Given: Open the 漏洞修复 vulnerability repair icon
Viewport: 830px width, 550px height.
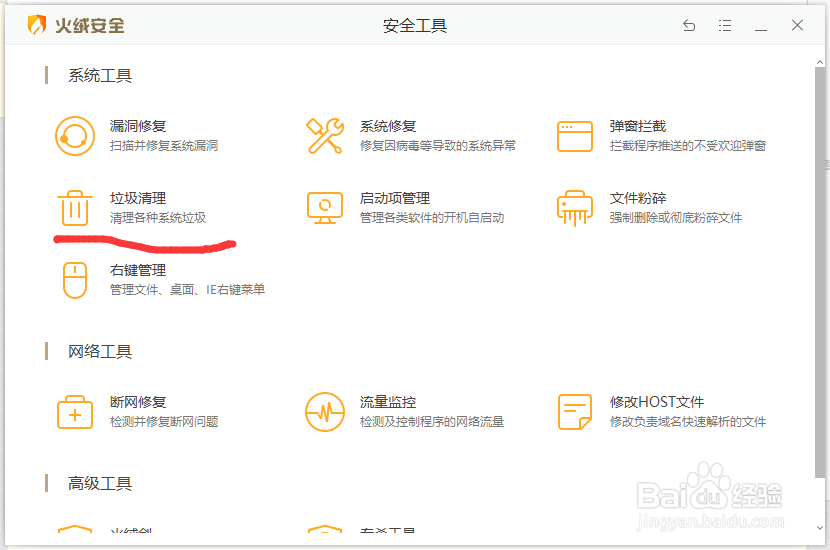Looking at the screenshot, I should pos(75,136).
